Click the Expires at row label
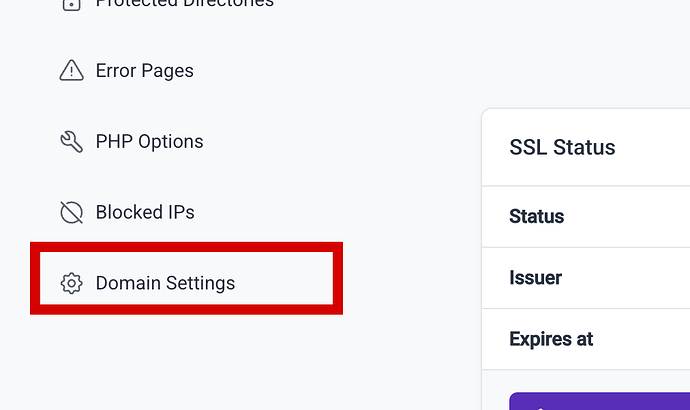690x410 pixels. [x=551, y=339]
